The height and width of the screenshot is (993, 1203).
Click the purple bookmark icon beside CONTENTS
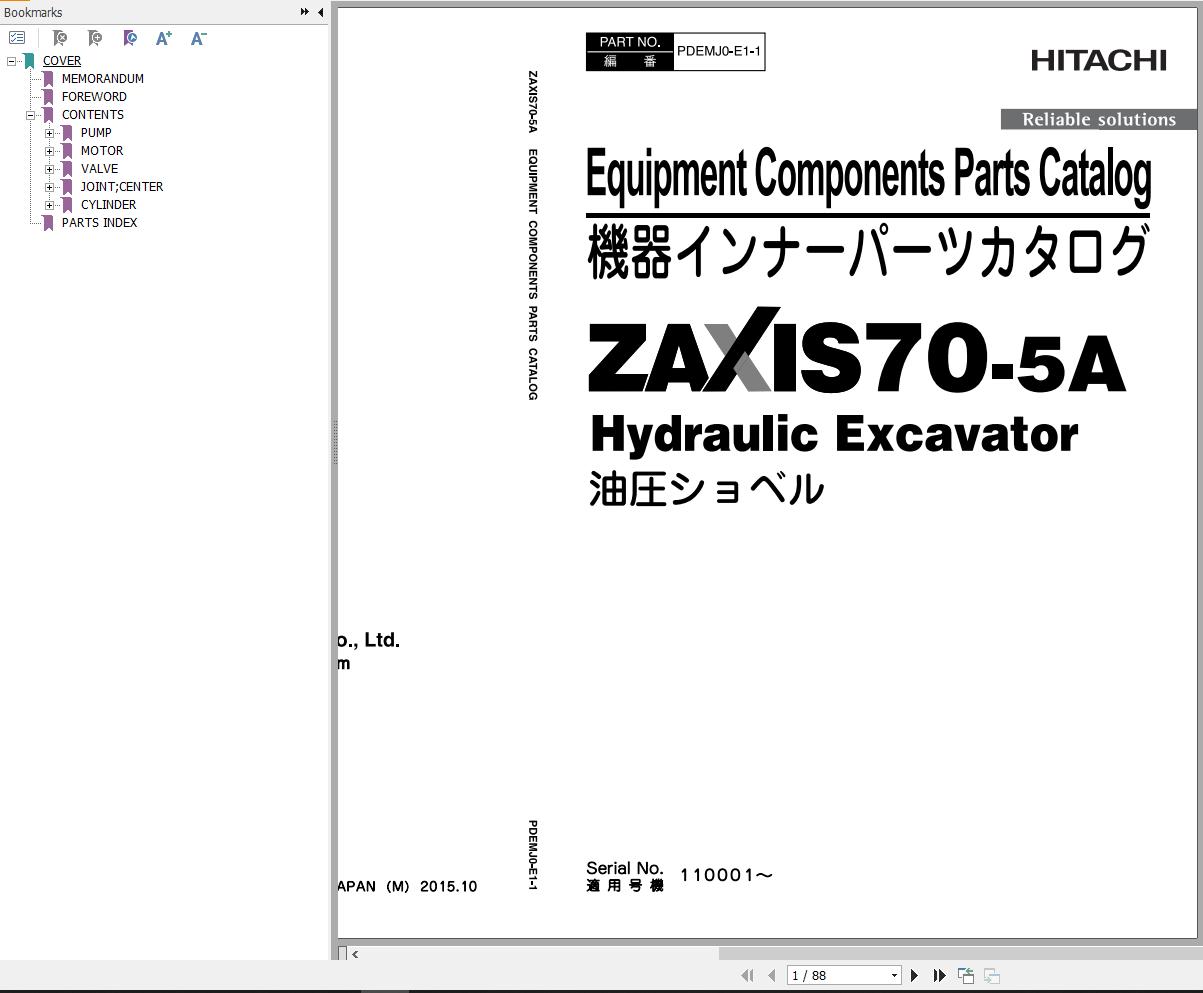pyautogui.click(x=48, y=115)
